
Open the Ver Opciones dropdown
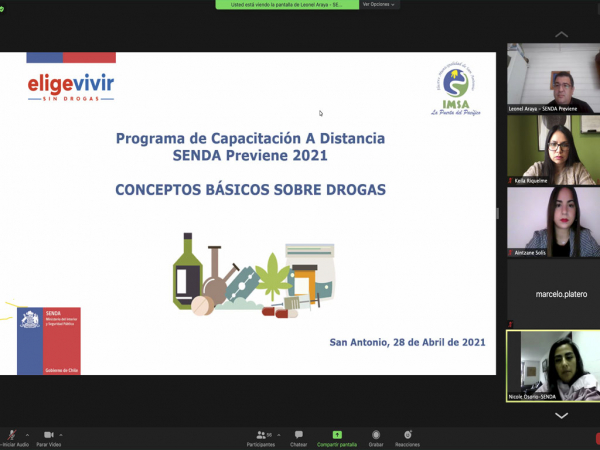tap(380, 4)
